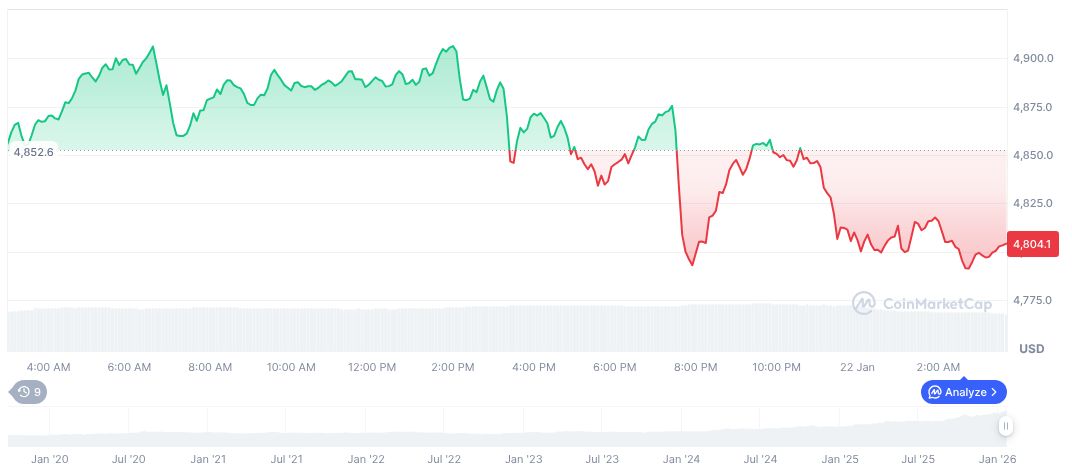Select the 12:00 PM time axis label
Screen dimensions: 1072x470
pyautogui.click(x=371, y=367)
